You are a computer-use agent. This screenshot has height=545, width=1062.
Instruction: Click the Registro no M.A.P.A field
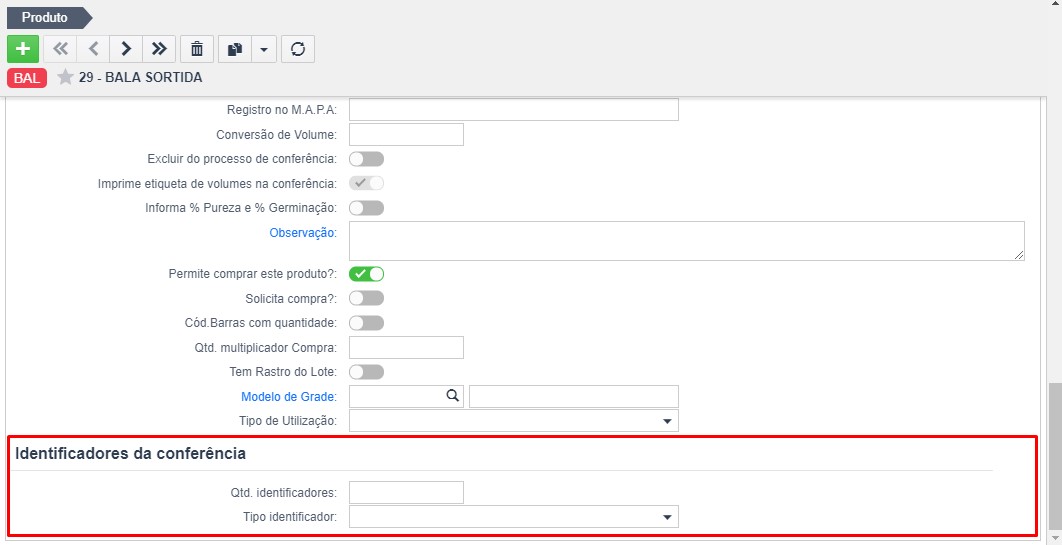coord(513,110)
